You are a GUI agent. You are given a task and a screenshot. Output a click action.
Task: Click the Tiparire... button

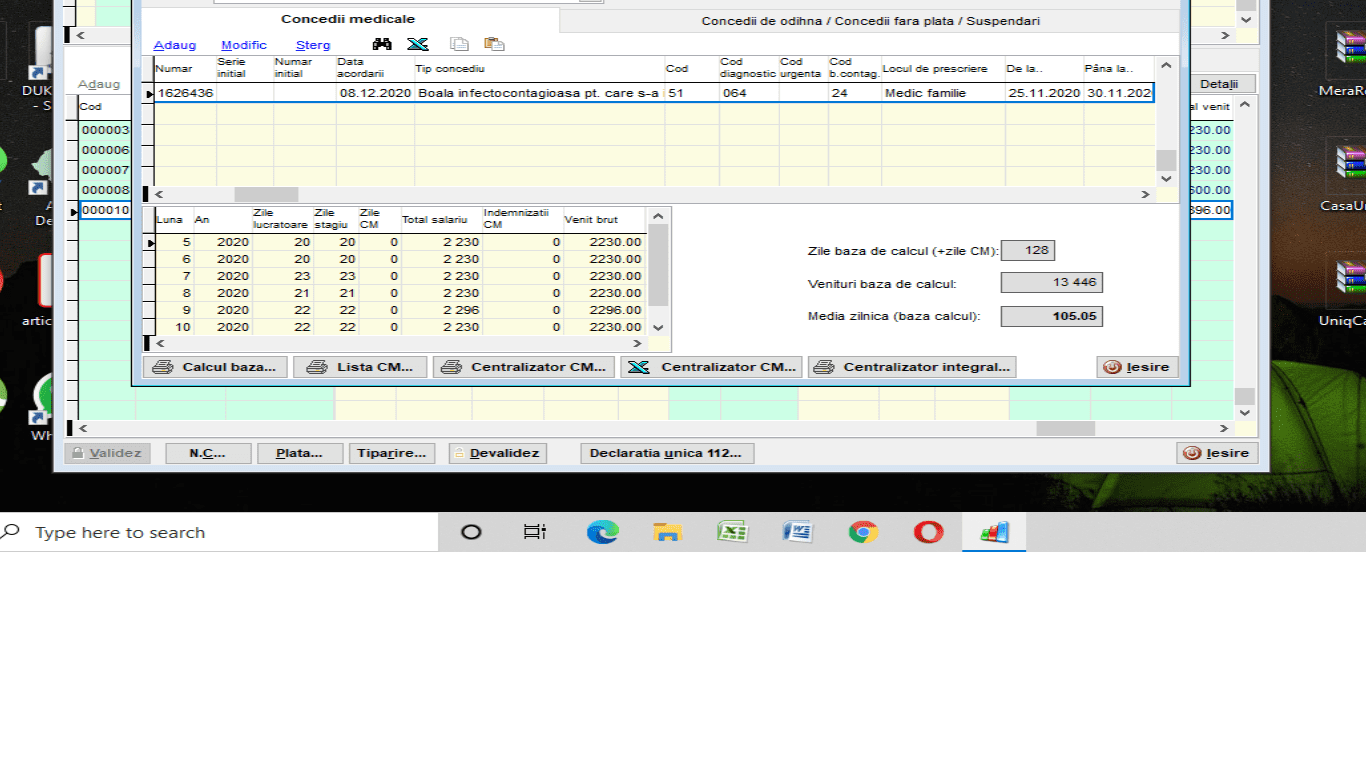[x=392, y=453]
